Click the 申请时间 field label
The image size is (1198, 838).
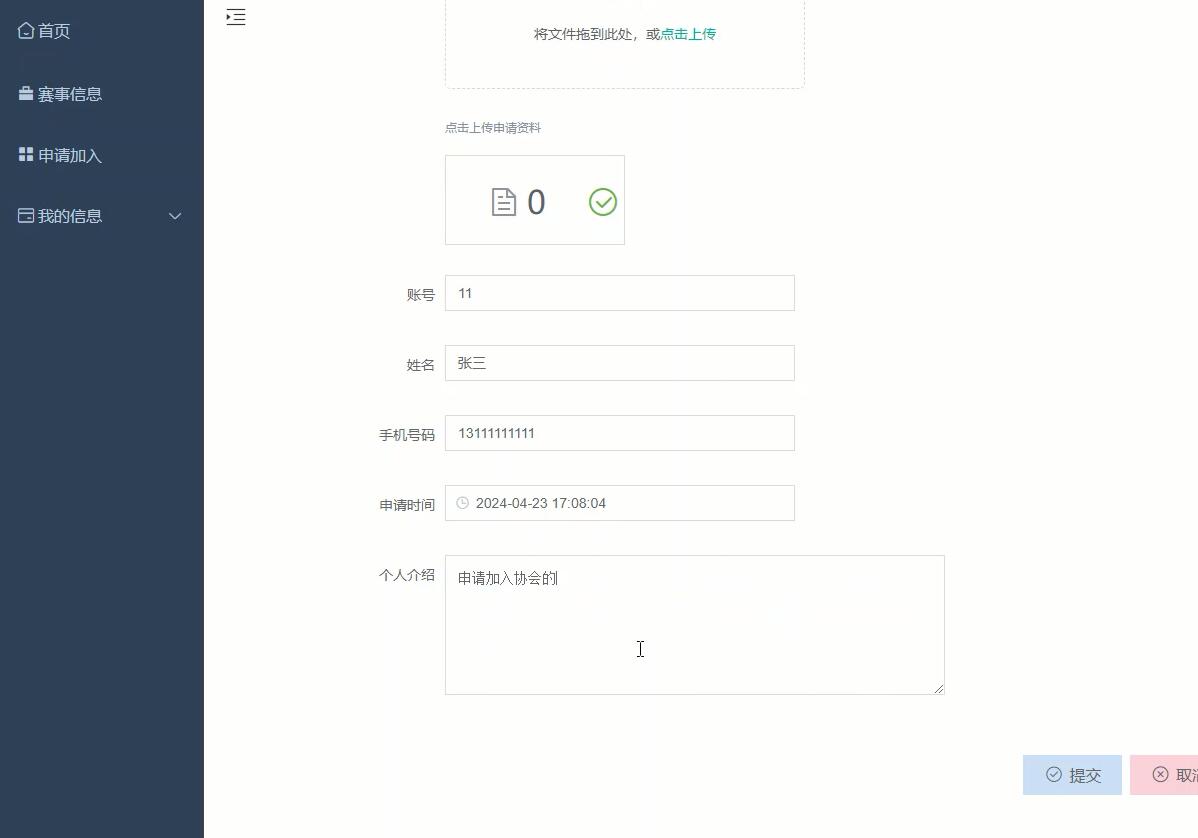[x=406, y=505]
